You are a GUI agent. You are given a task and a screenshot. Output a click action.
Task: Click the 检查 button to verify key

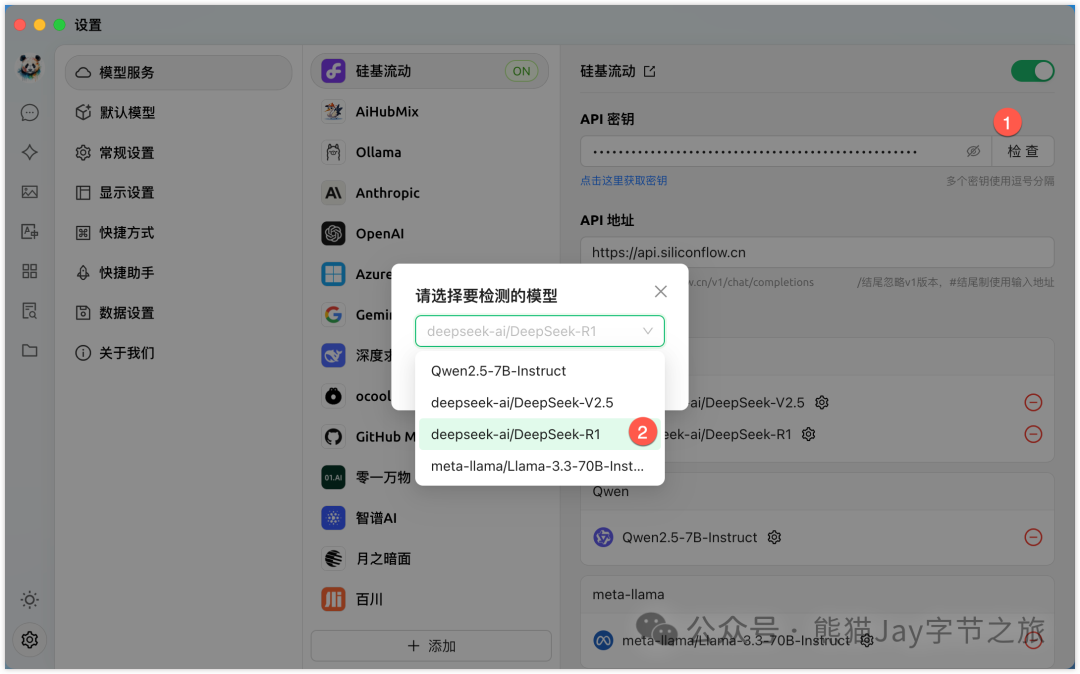pos(1022,151)
